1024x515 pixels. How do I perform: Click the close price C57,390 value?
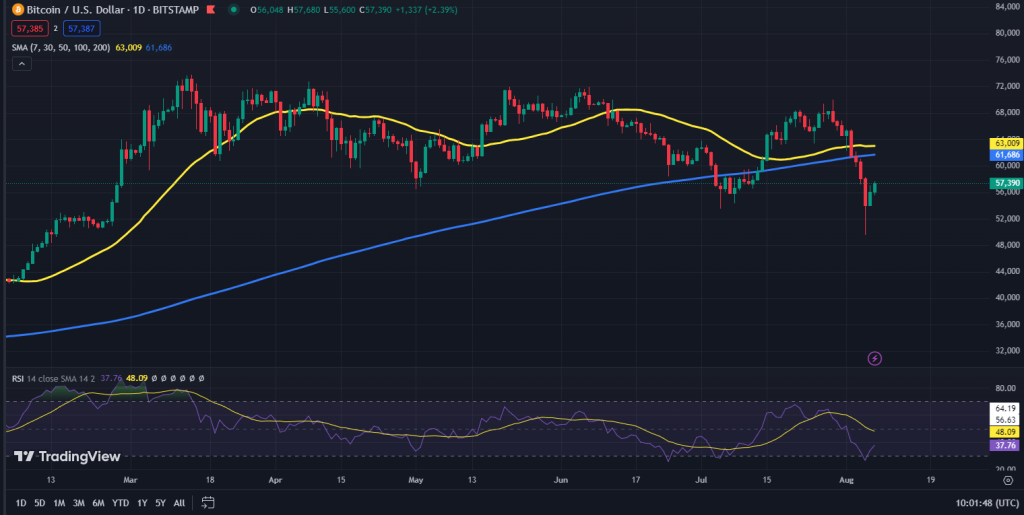point(375,10)
